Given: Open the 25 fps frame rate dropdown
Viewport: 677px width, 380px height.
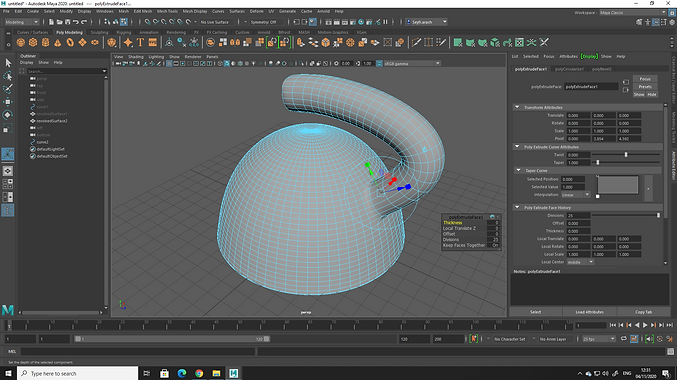Looking at the screenshot, I should [x=598, y=339].
